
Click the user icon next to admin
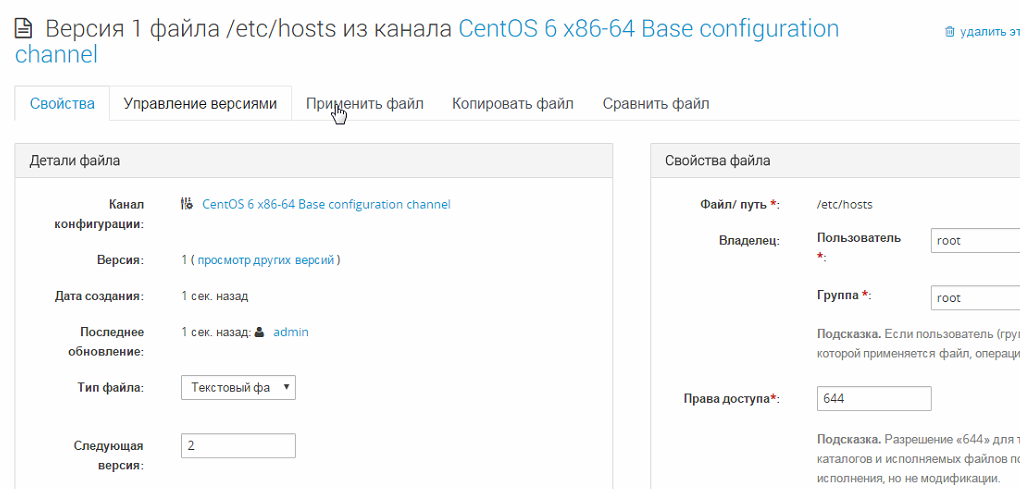(260, 332)
